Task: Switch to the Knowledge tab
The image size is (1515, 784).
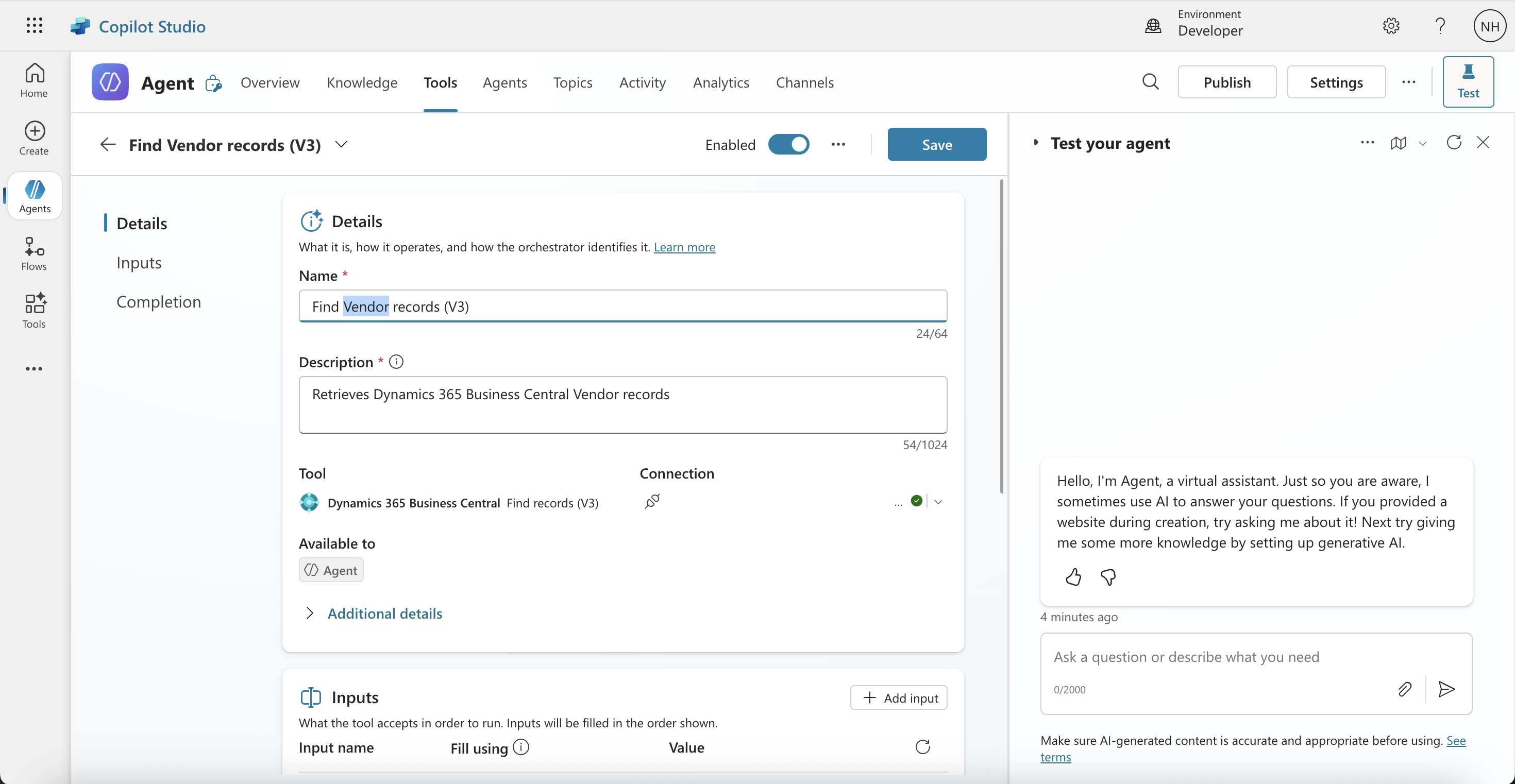Action: coord(362,82)
